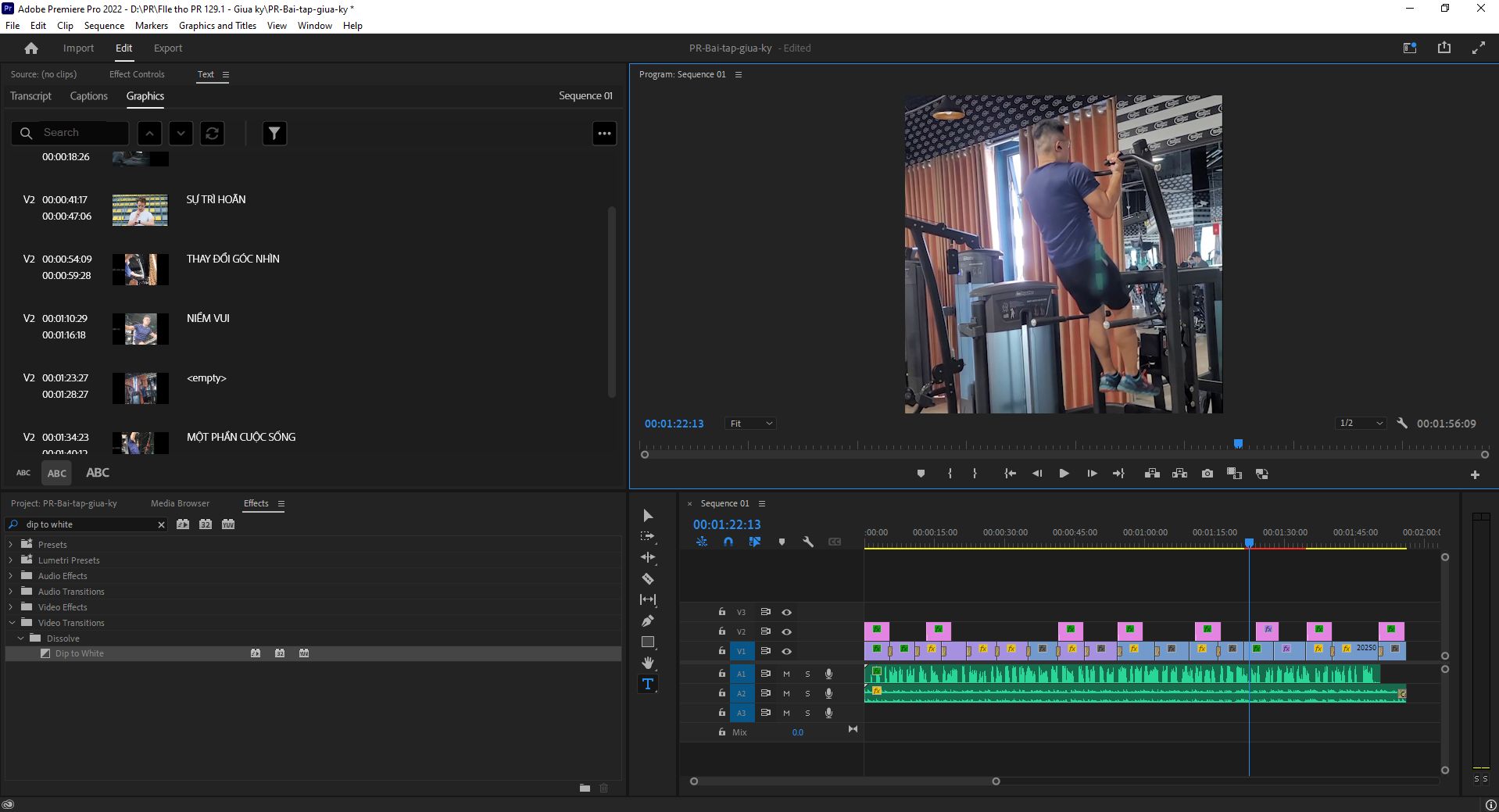Select the Razor tool in toolbar

pos(648,579)
